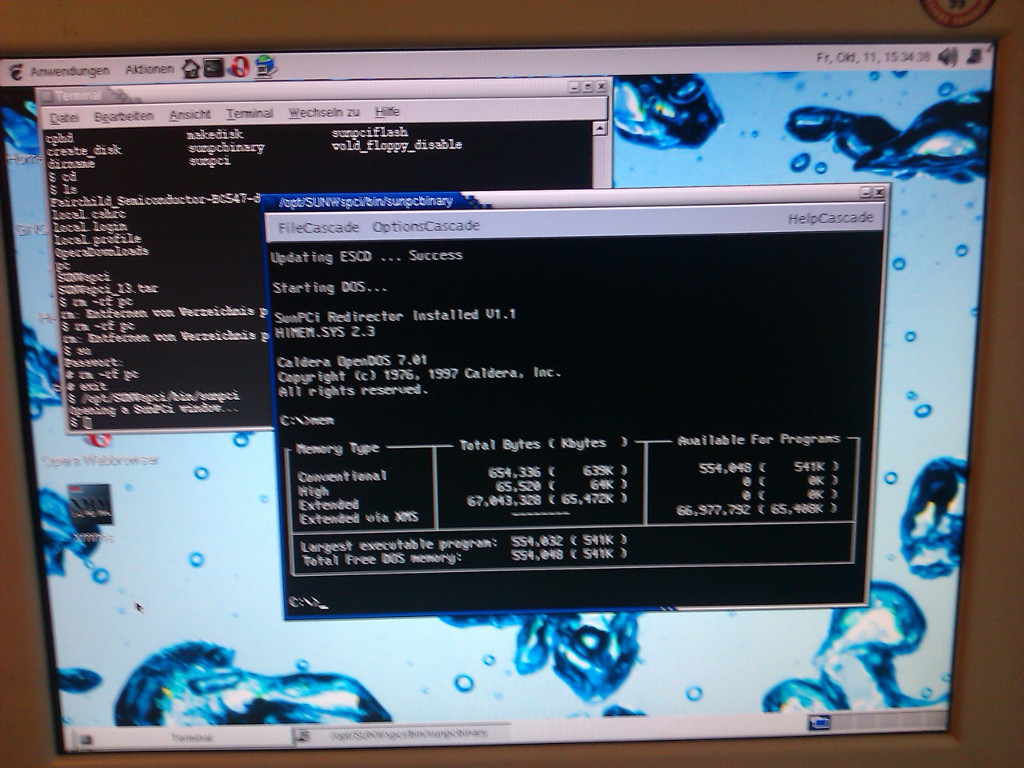Select the Opera Webbrowser desktop icon

click(x=100, y=451)
